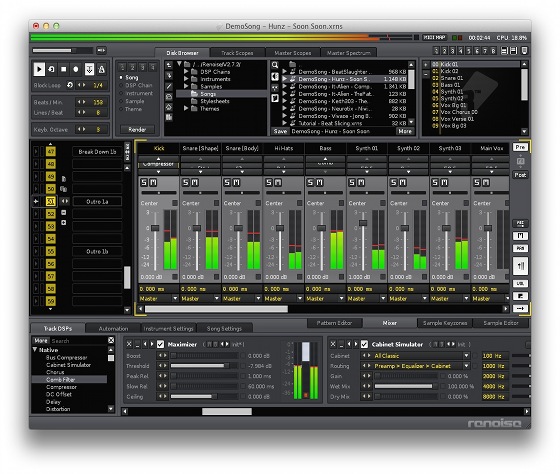
Task: Click the disk browser search magnifier icon
Action: click(275, 65)
